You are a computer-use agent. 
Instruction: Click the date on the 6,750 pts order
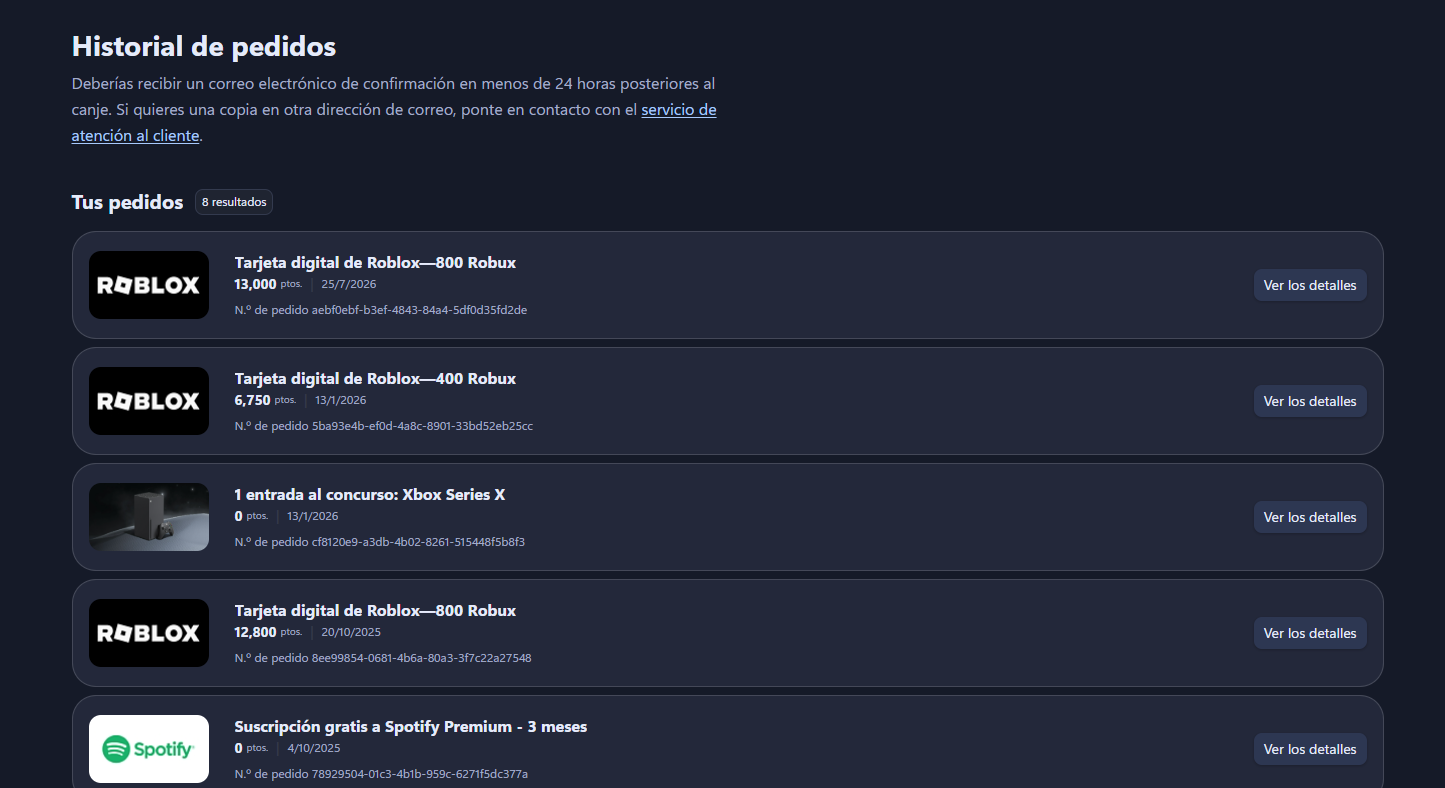coord(341,400)
